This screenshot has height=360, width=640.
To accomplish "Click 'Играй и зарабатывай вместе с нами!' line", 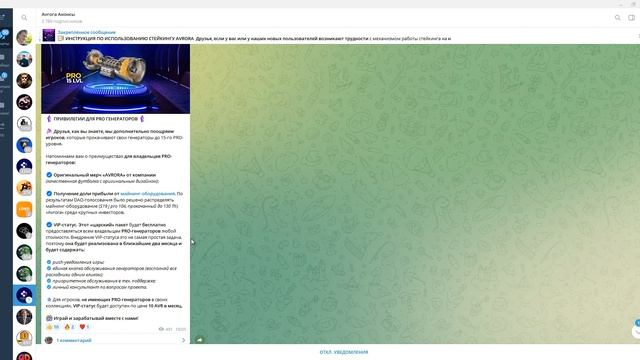I will tap(96, 318).
